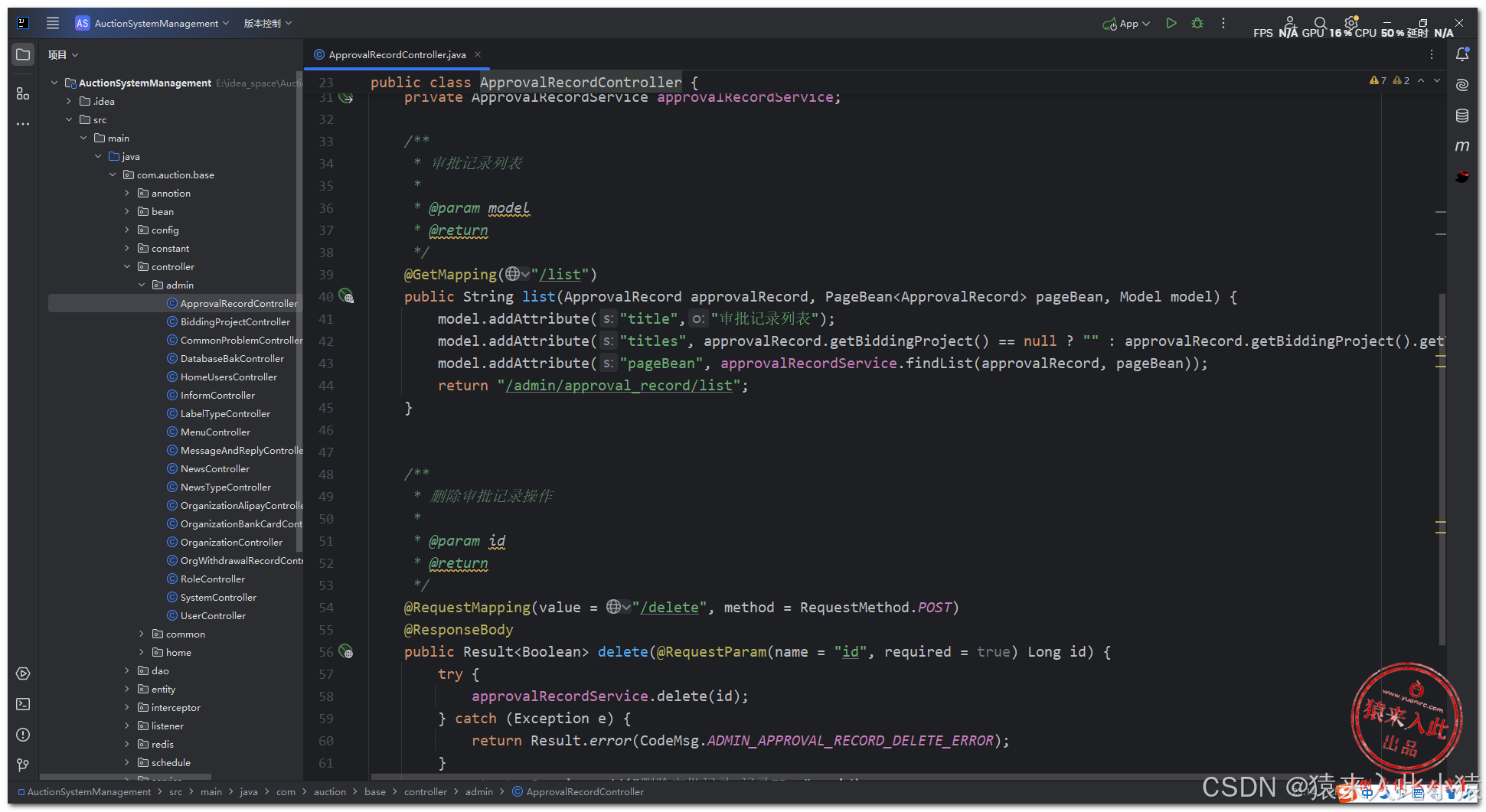The image size is (1486, 812).
Task: Open the App run configuration dropdown
Action: click(1126, 24)
